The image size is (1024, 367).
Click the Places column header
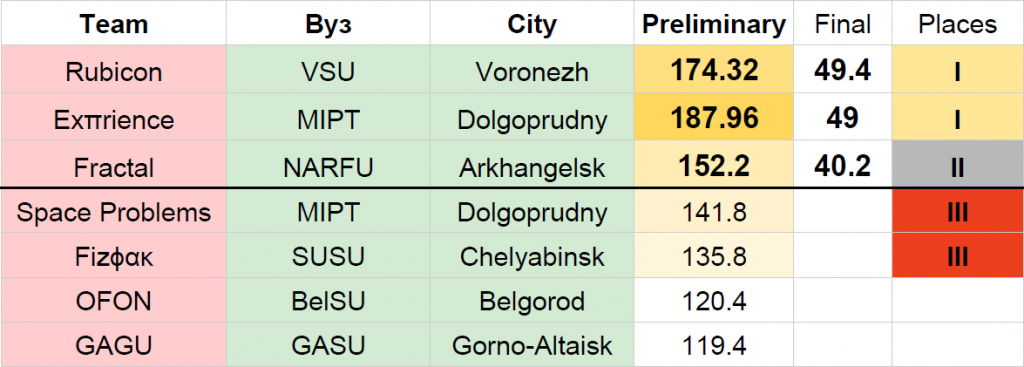coord(957,24)
